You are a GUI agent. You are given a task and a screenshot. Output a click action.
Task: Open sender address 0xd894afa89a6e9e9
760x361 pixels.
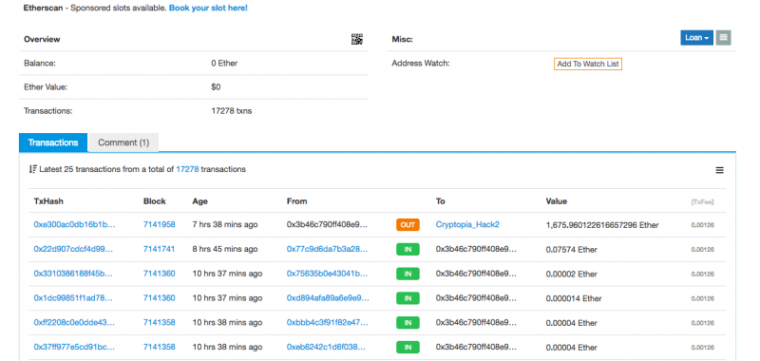coord(328,298)
